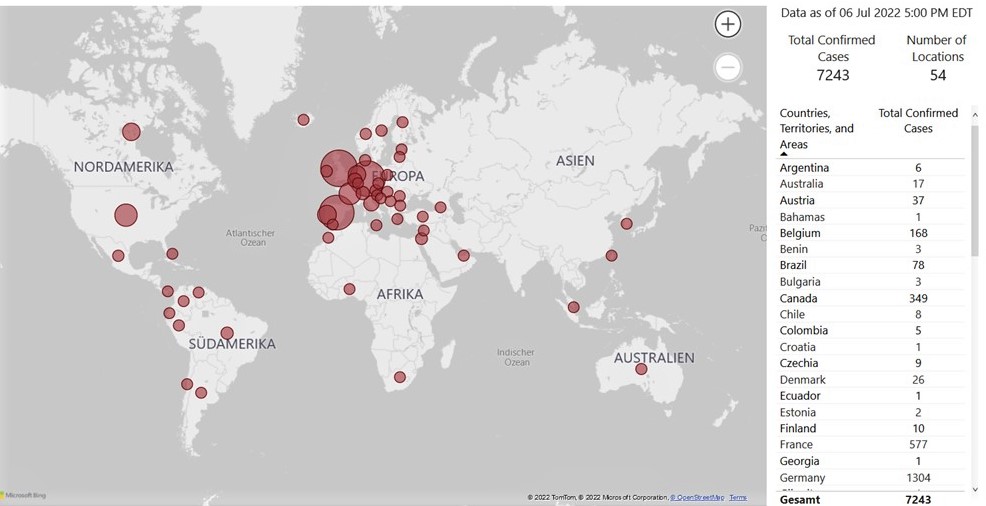Click the table vertical scrollbar thumb
Image resolution: width=986 pixels, height=506 pixels.
[x=975, y=189]
